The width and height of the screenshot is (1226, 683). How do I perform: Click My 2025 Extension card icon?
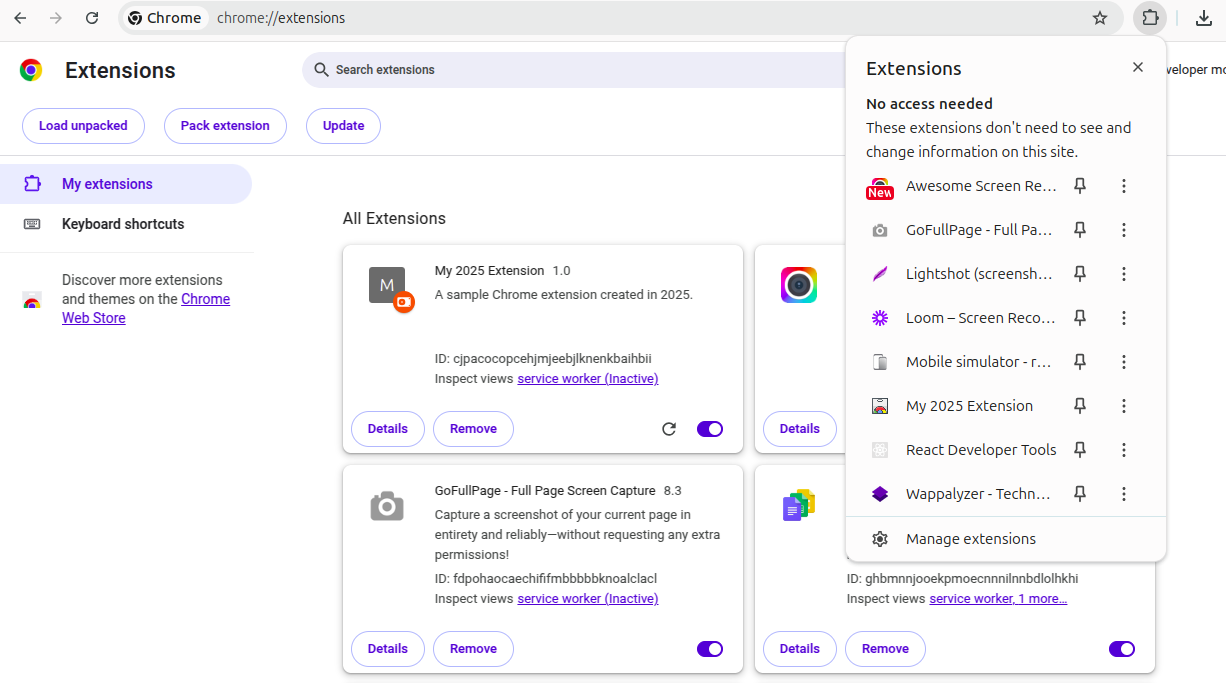[388, 287]
